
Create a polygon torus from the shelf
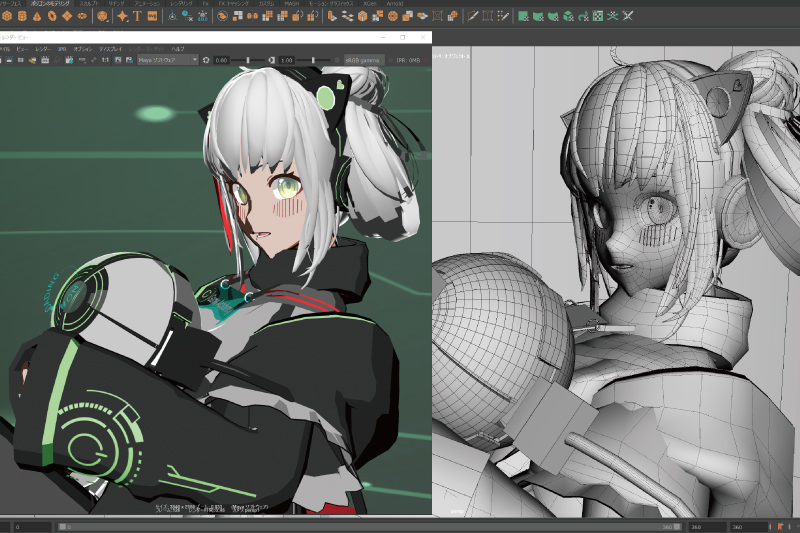click(x=52, y=16)
